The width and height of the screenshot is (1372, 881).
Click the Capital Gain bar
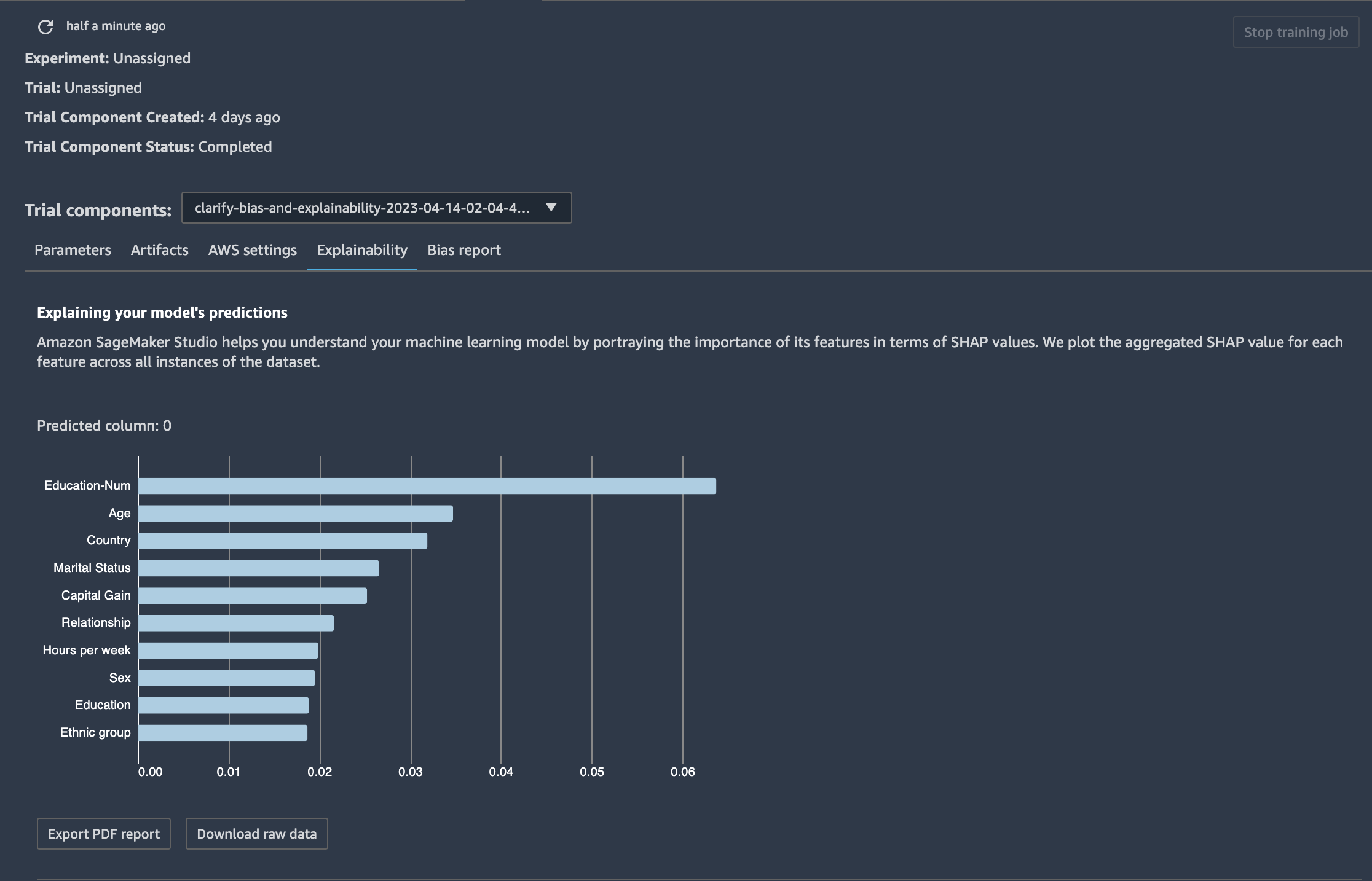point(253,596)
